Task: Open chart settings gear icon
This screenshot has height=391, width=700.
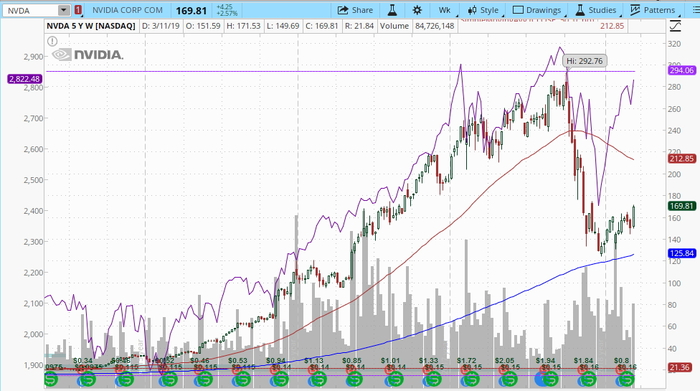Action: coord(417,10)
